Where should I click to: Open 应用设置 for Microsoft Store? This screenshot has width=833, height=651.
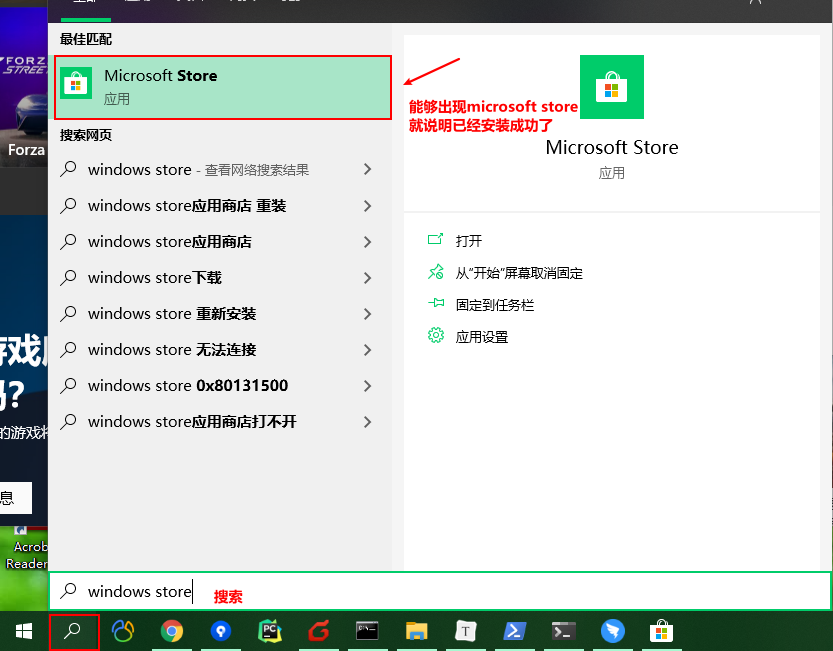point(482,337)
